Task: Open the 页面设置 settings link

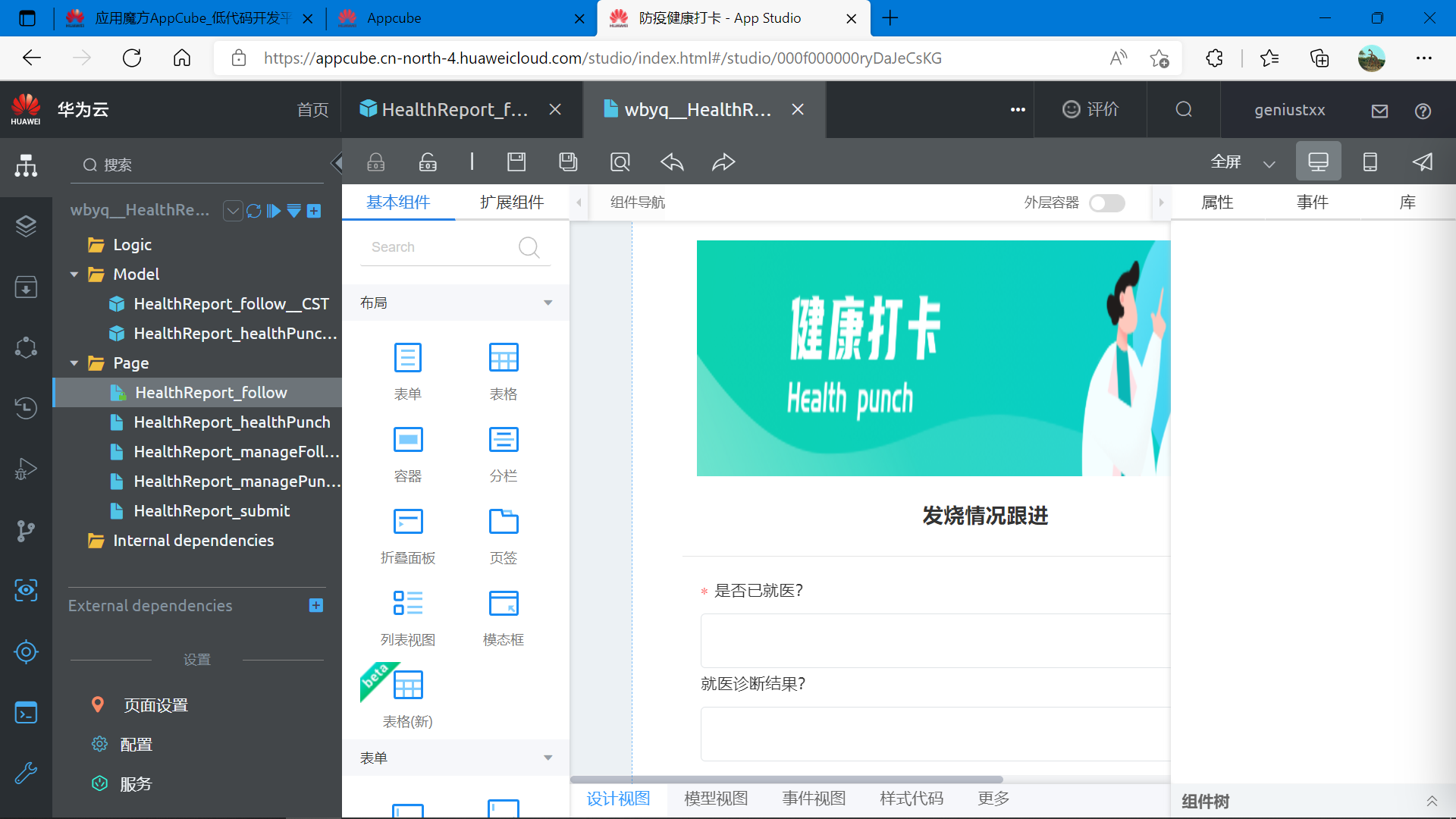Action: coord(155,705)
